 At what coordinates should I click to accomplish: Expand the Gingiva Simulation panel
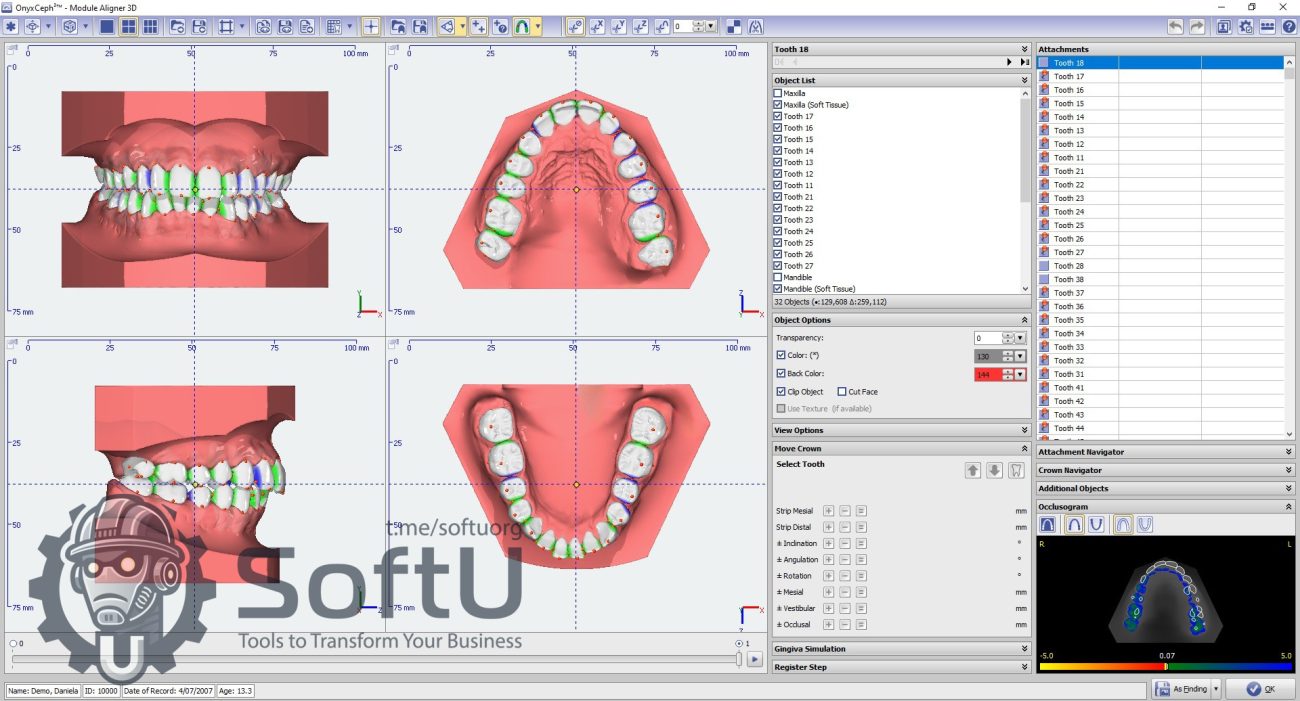click(x=1024, y=649)
